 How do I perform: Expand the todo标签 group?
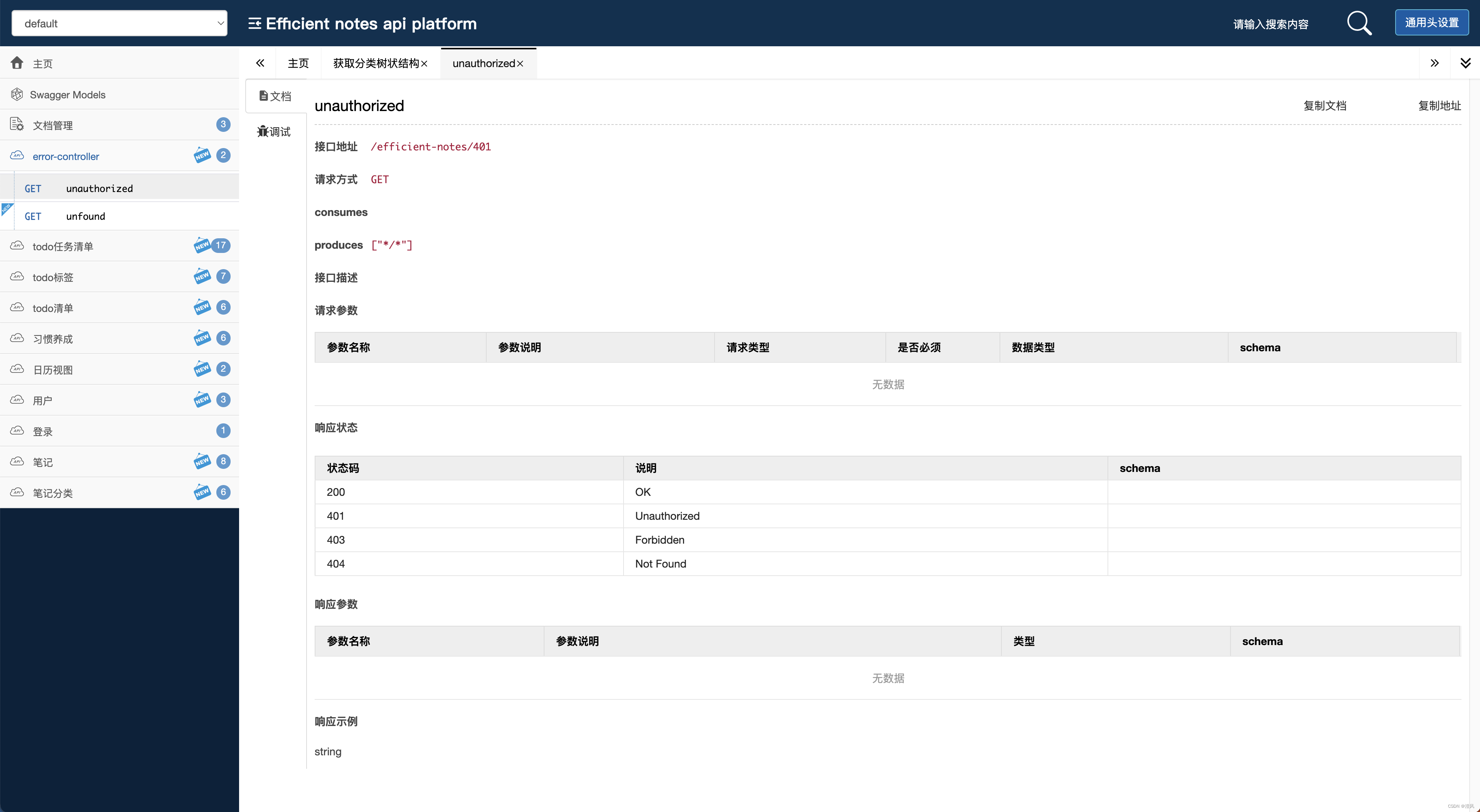[x=120, y=277]
